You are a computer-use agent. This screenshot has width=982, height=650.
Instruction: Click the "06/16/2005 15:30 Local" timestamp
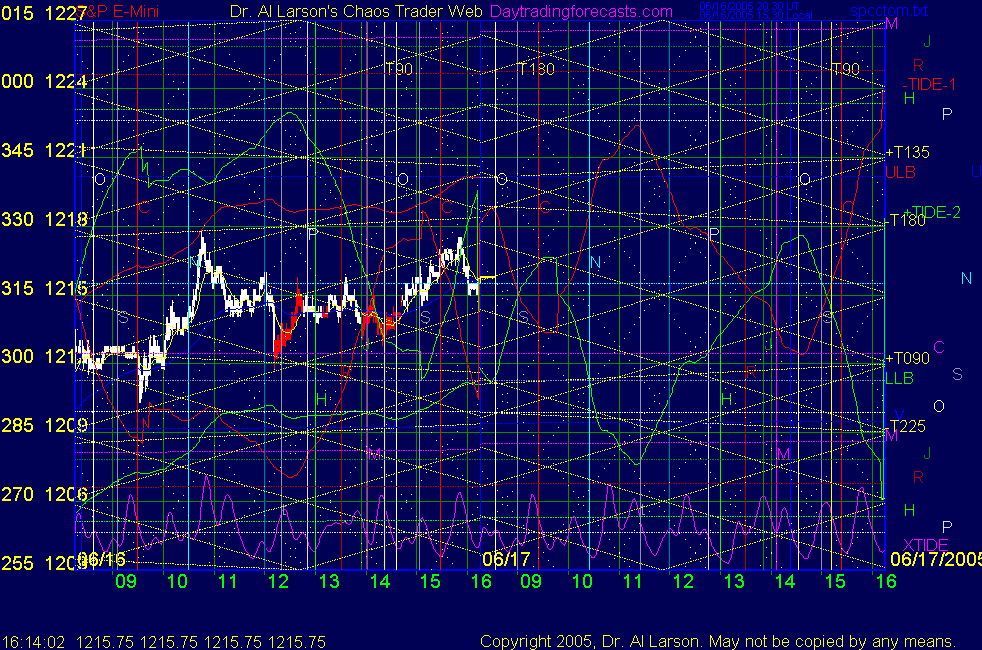(756, 15)
